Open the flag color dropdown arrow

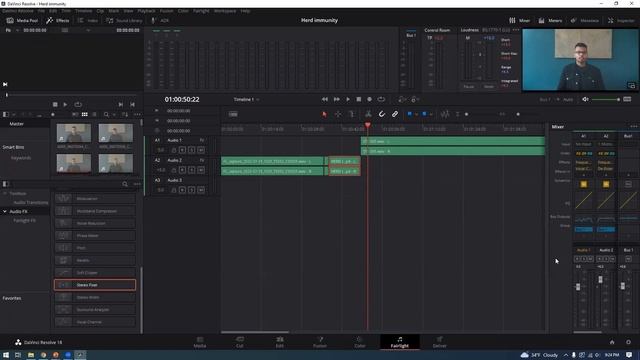(x=416, y=115)
